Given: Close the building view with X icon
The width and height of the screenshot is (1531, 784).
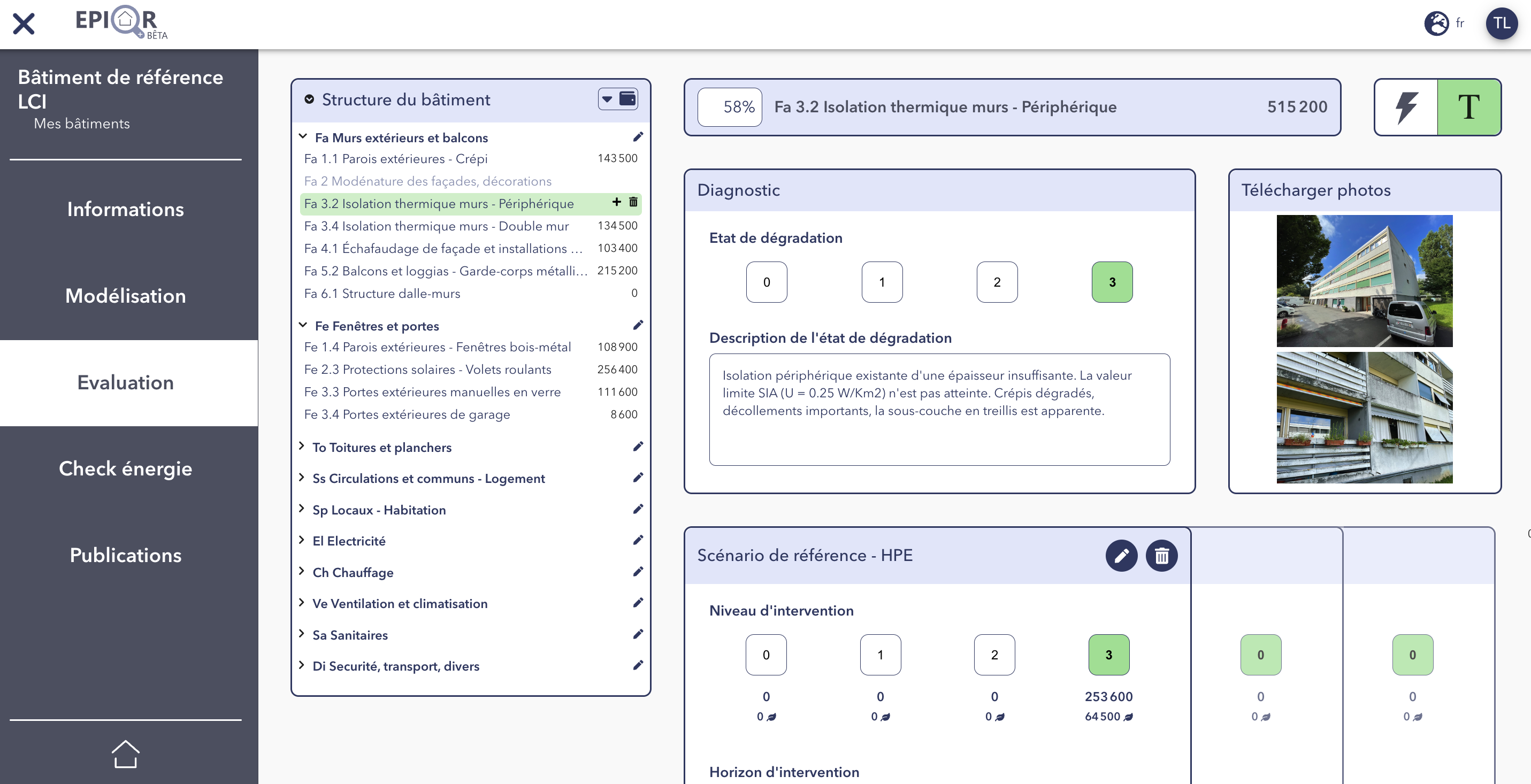Looking at the screenshot, I should pyautogui.click(x=24, y=24).
